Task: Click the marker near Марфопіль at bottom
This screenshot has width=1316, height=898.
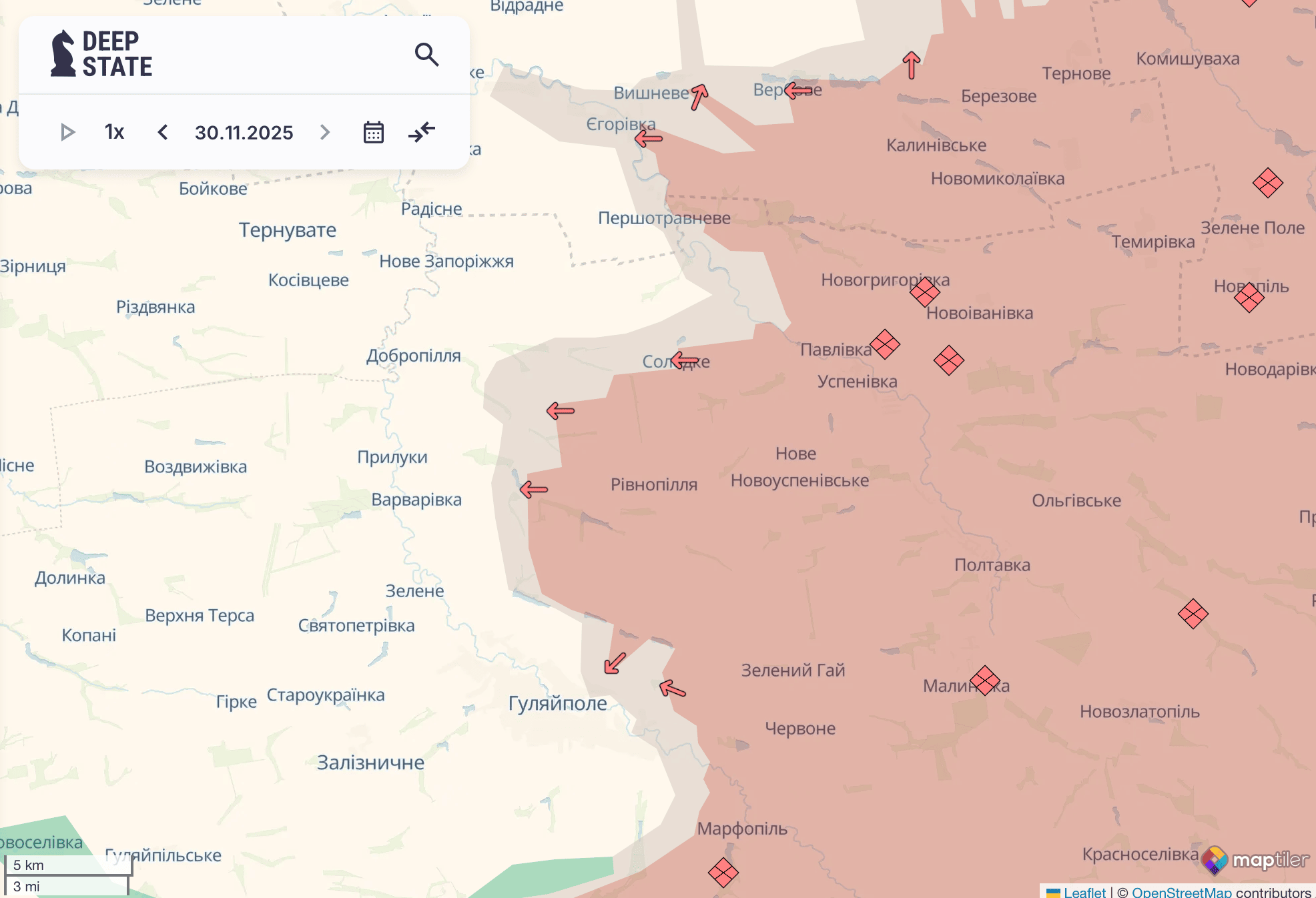Action: (723, 872)
